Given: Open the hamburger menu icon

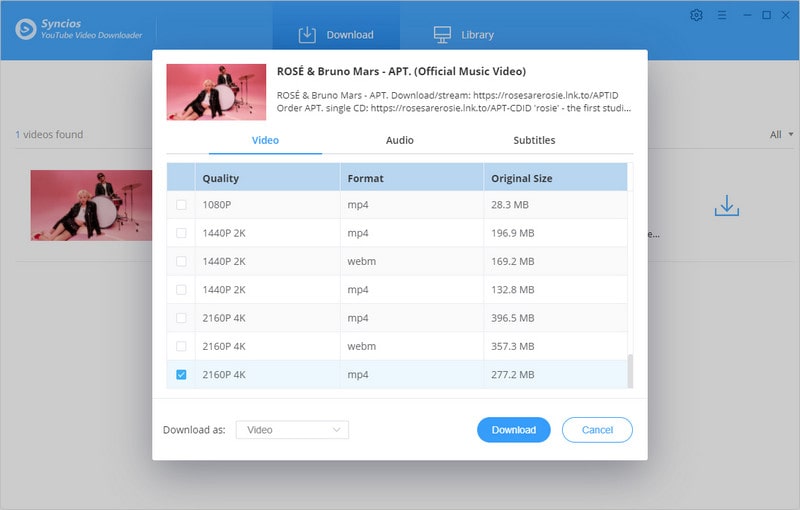Looking at the screenshot, I should coord(721,15).
